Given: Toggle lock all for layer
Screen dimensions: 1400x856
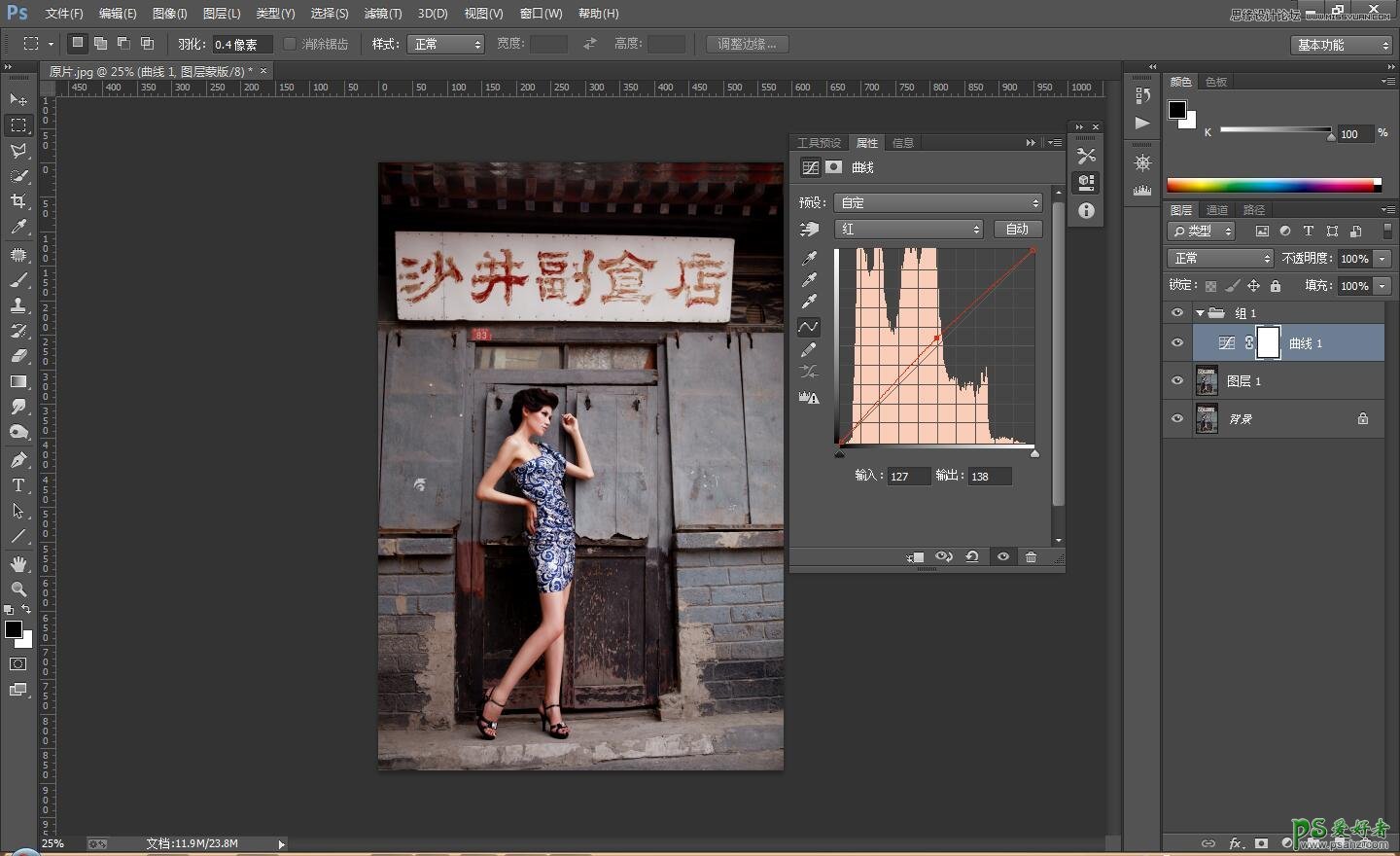Looking at the screenshot, I should (x=1276, y=286).
